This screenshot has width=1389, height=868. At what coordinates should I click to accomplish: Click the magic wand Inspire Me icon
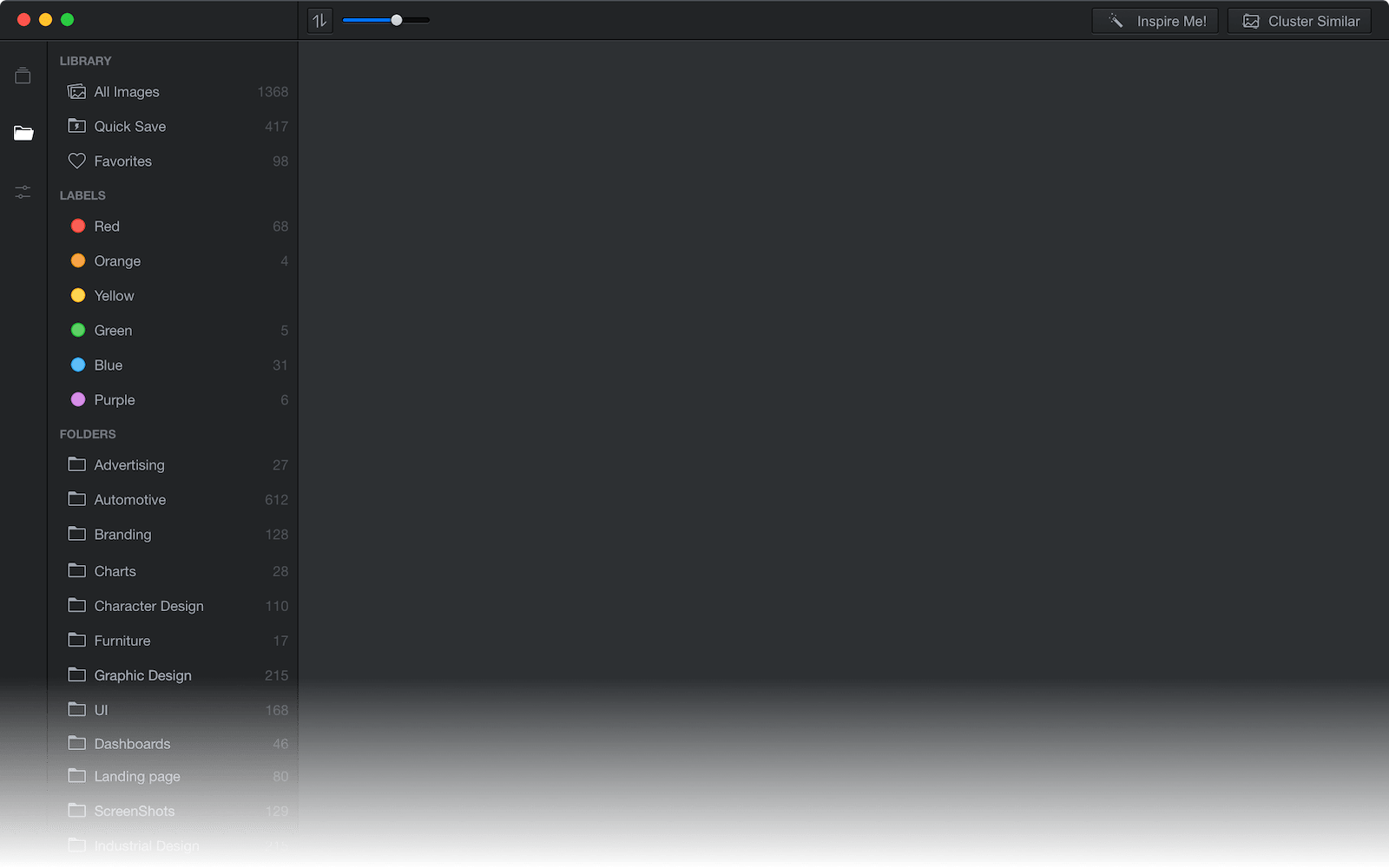tap(1116, 21)
